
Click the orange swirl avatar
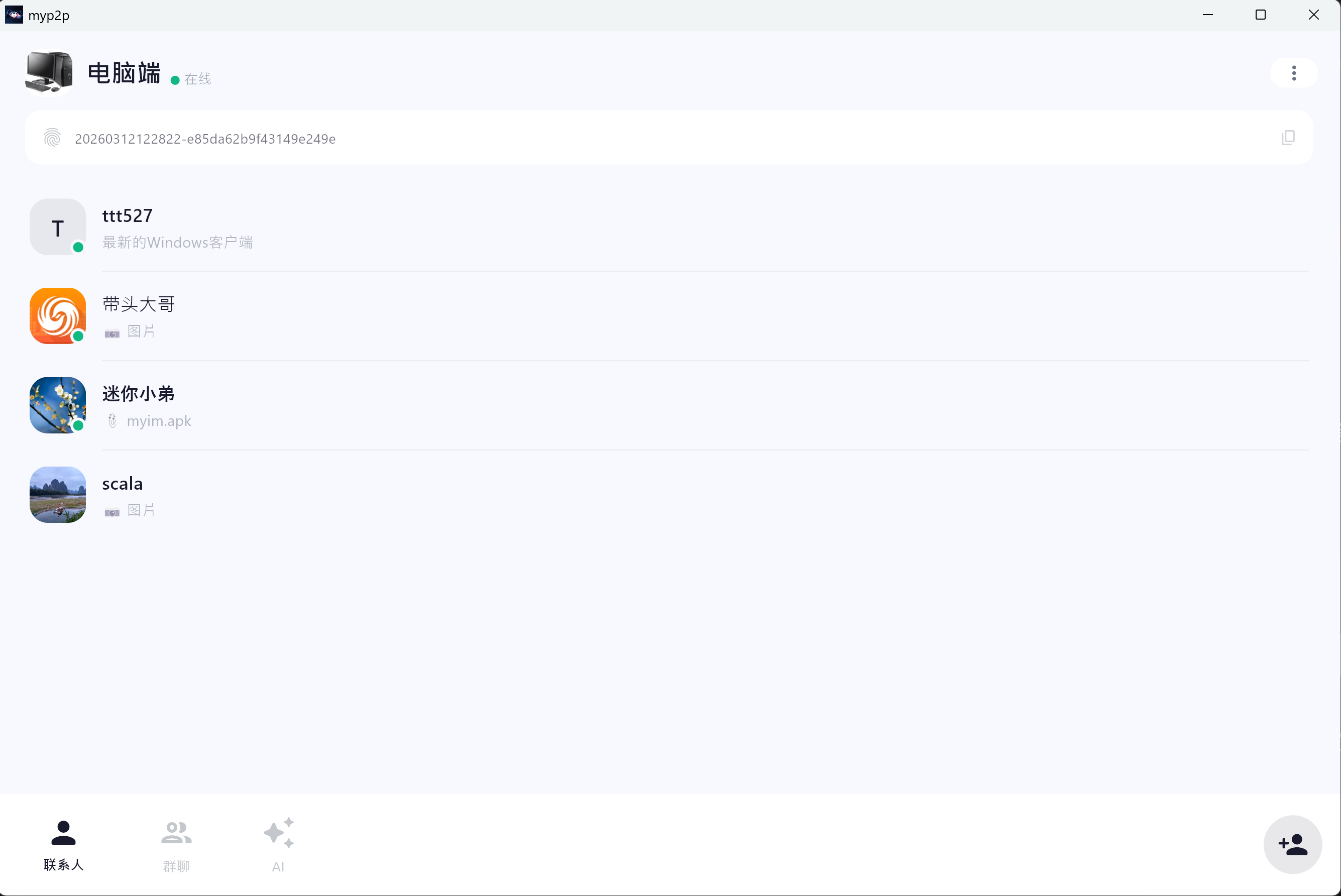[x=58, y=316]
